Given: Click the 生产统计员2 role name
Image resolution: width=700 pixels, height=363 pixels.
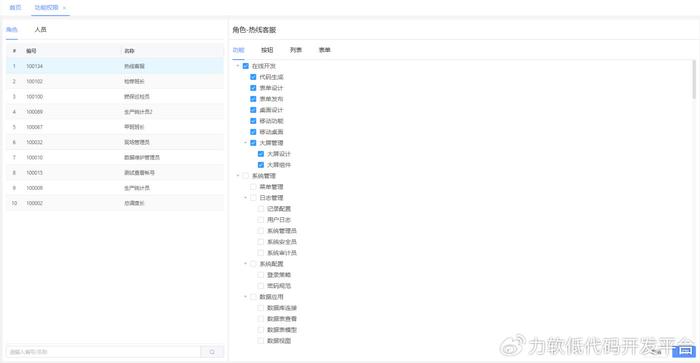Looking at the screenshot, I should [138, 112].
